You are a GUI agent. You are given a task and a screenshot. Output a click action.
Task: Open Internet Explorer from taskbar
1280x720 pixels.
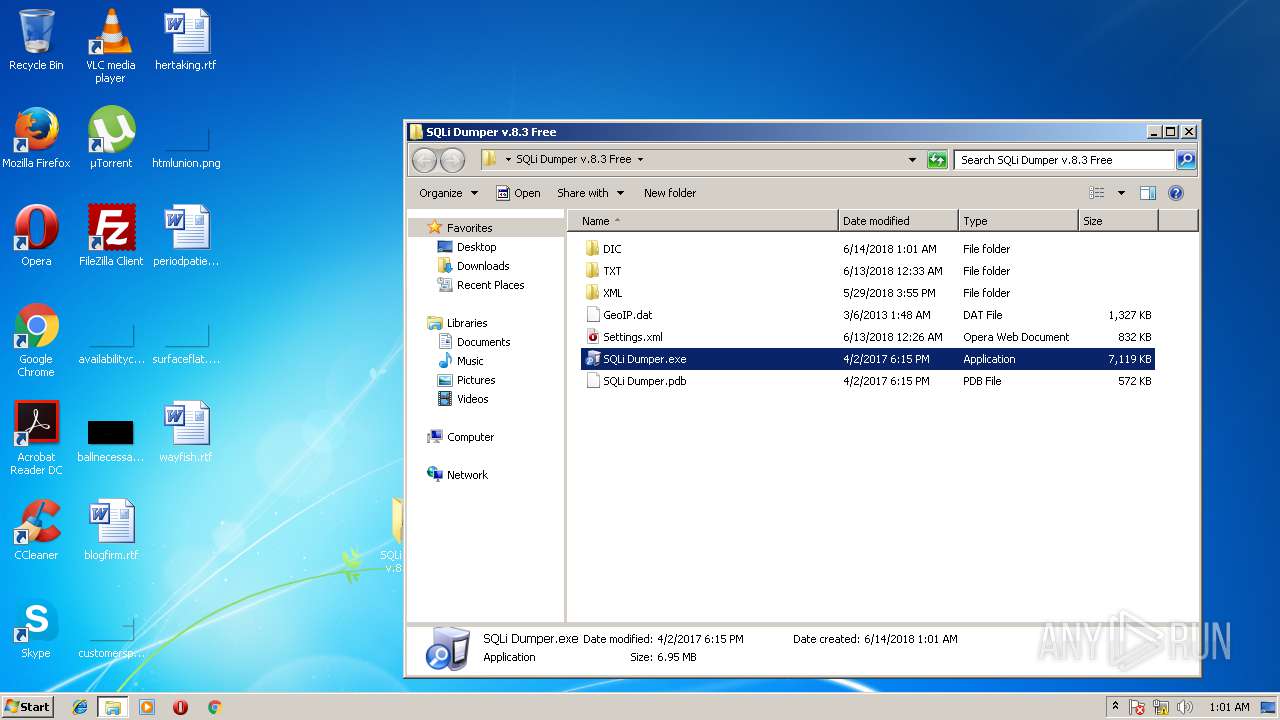[80, 707]
